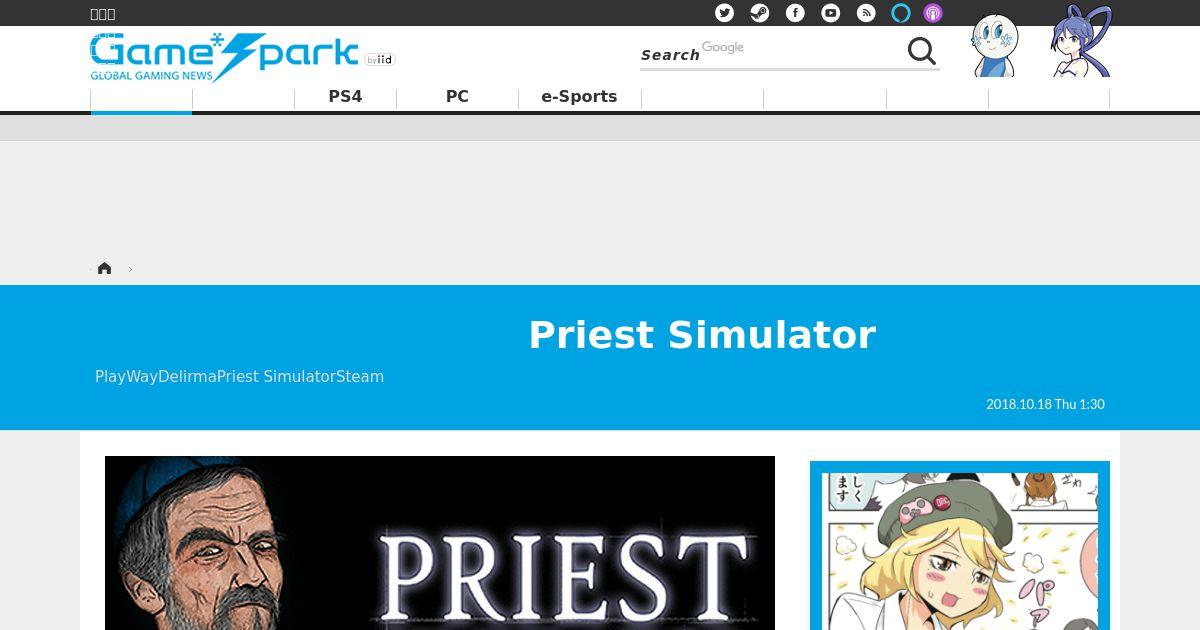The width and height of the screenshot is (1200, 630).
Task: Click the white round-headed mascot character
Action: 995,45
